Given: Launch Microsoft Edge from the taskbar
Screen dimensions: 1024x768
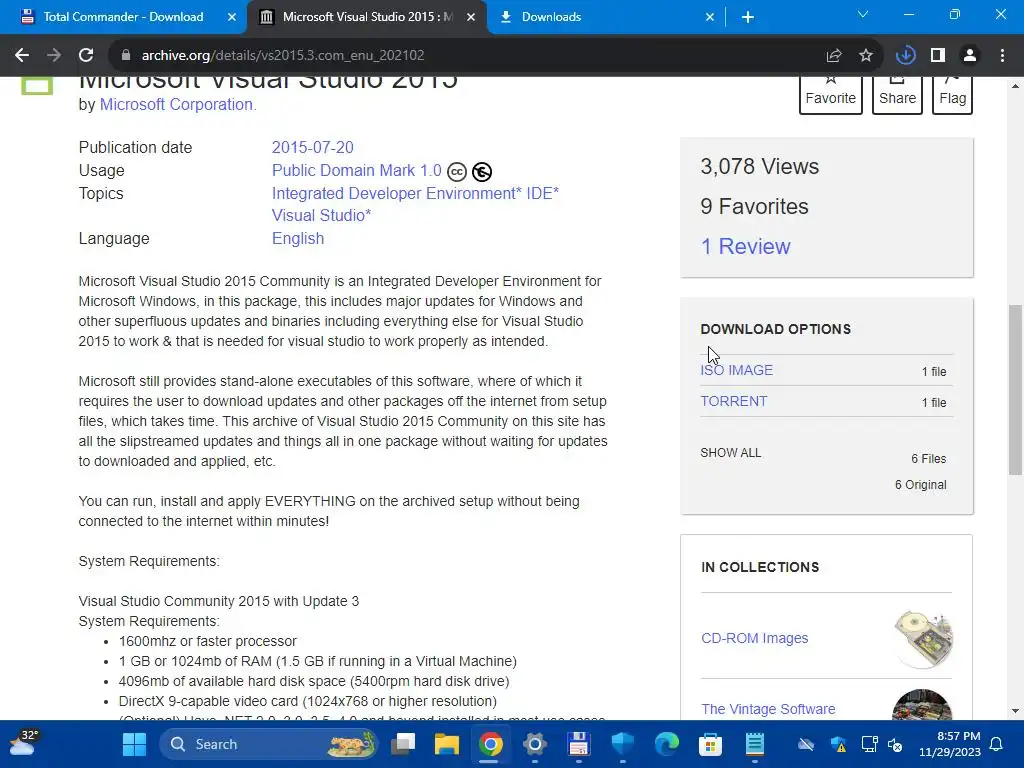Looking at the screenshot, I should tap(667, 744).
